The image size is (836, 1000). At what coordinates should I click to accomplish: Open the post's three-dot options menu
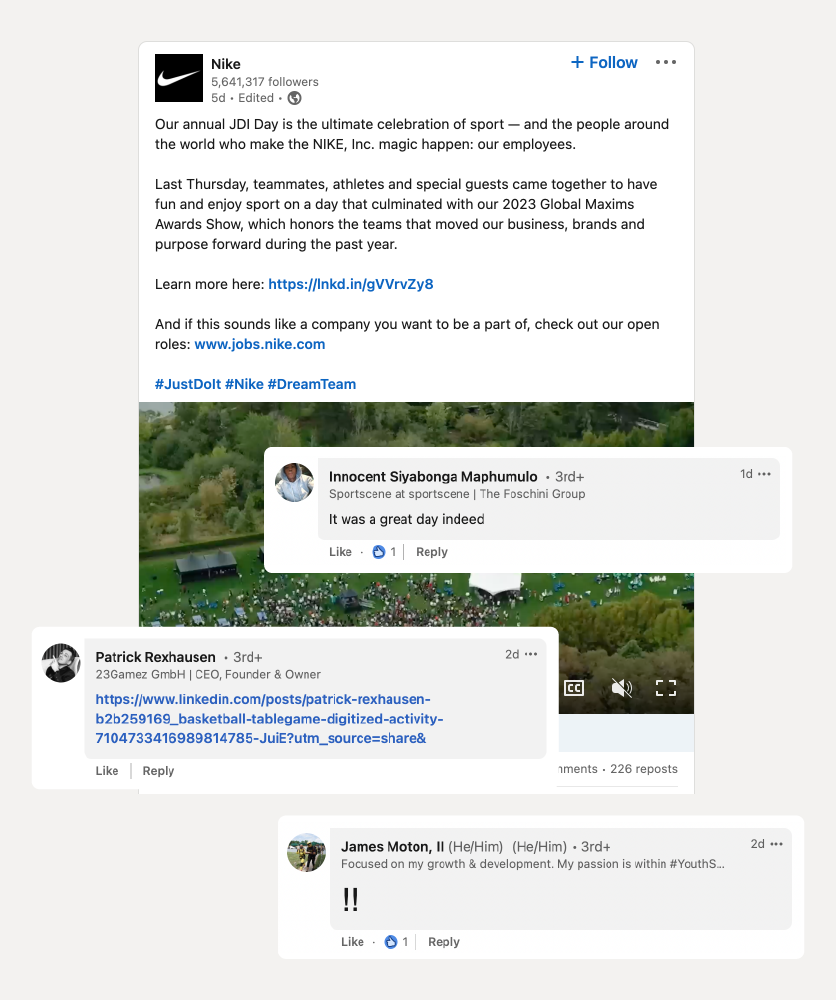[666, 62]
